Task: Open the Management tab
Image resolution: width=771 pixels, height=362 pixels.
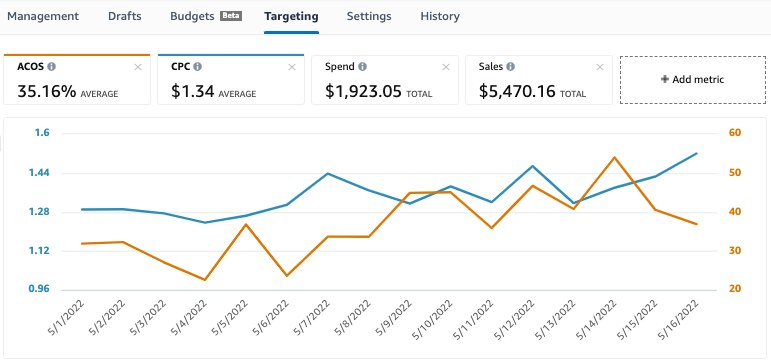Action: (43, 16)
